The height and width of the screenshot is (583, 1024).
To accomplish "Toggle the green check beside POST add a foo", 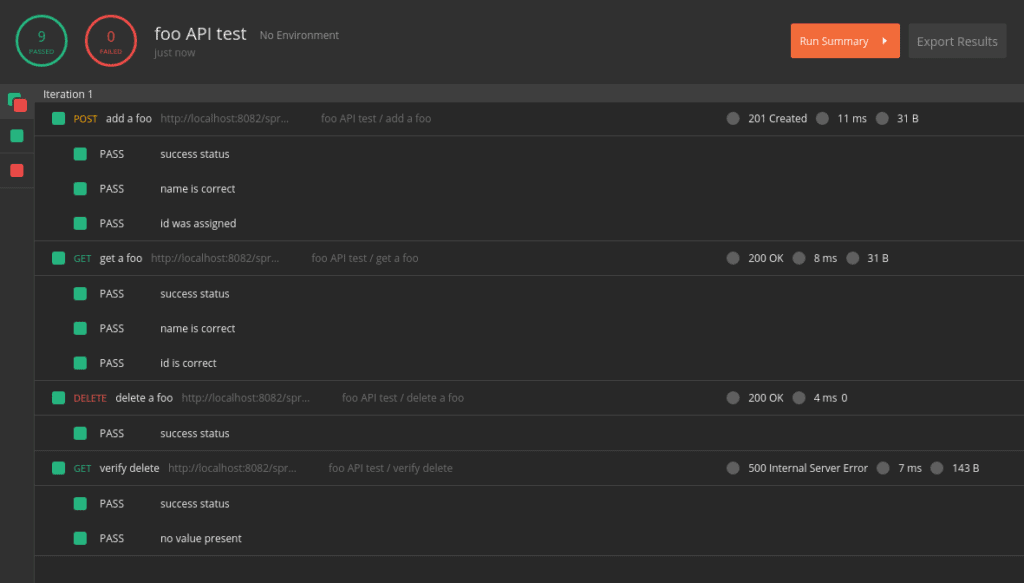I will pos(58,118).
